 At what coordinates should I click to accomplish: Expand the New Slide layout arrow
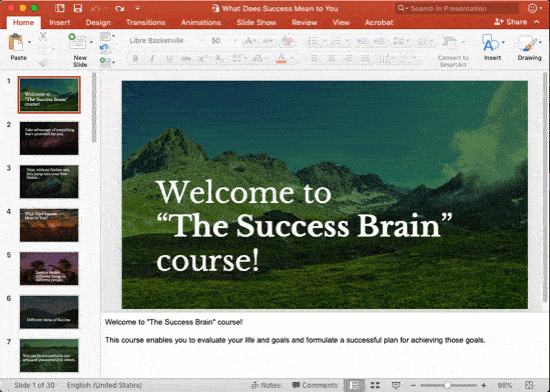pos(92,42)
